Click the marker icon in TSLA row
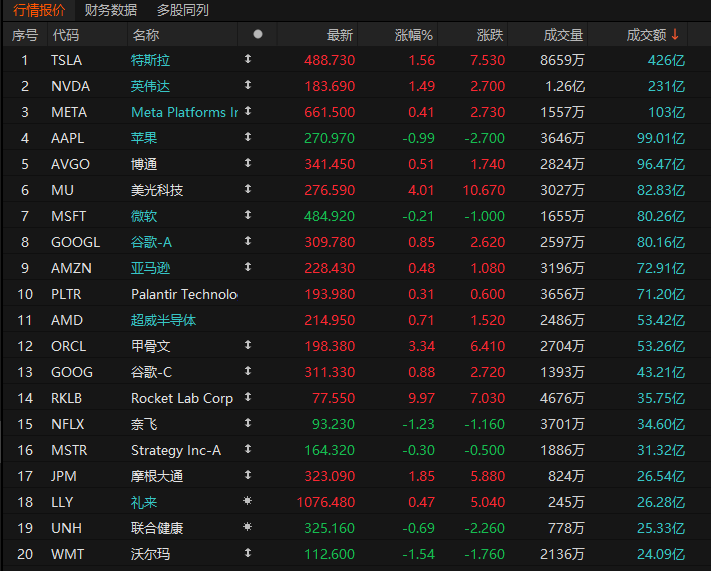The image size is (711, 571). click(248, 59)
